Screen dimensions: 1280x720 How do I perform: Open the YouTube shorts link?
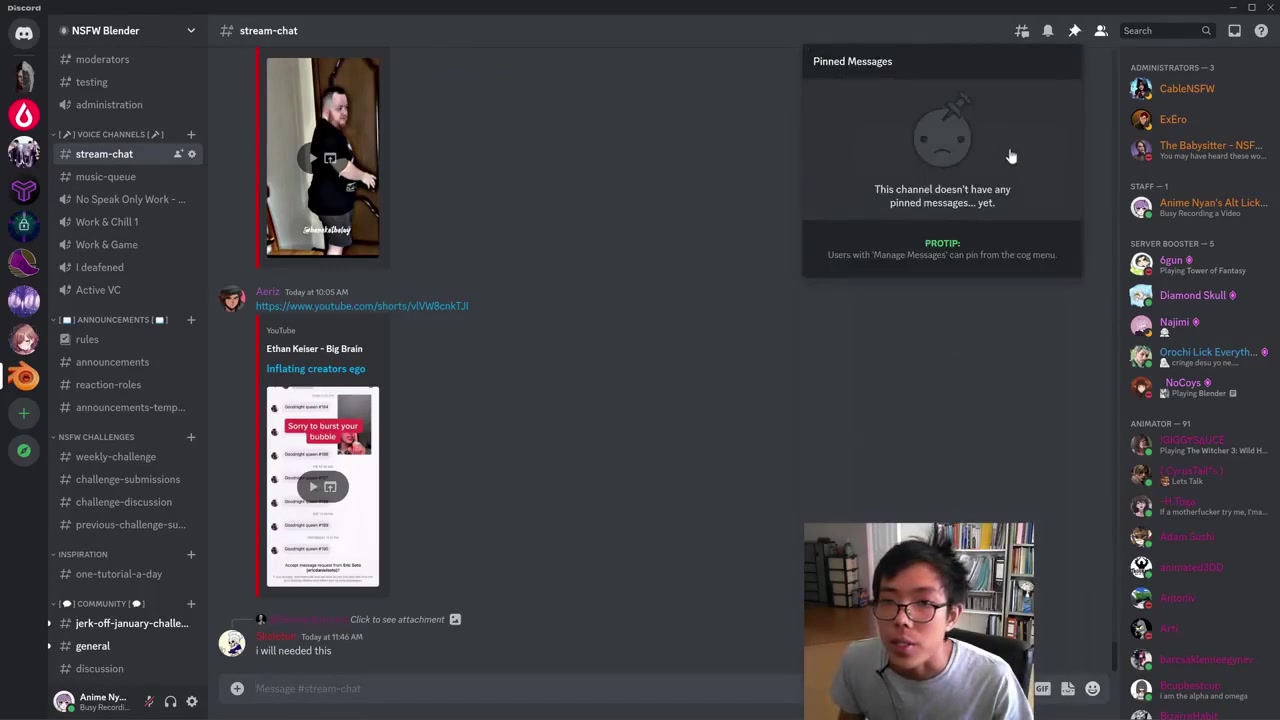pos(361,306)
